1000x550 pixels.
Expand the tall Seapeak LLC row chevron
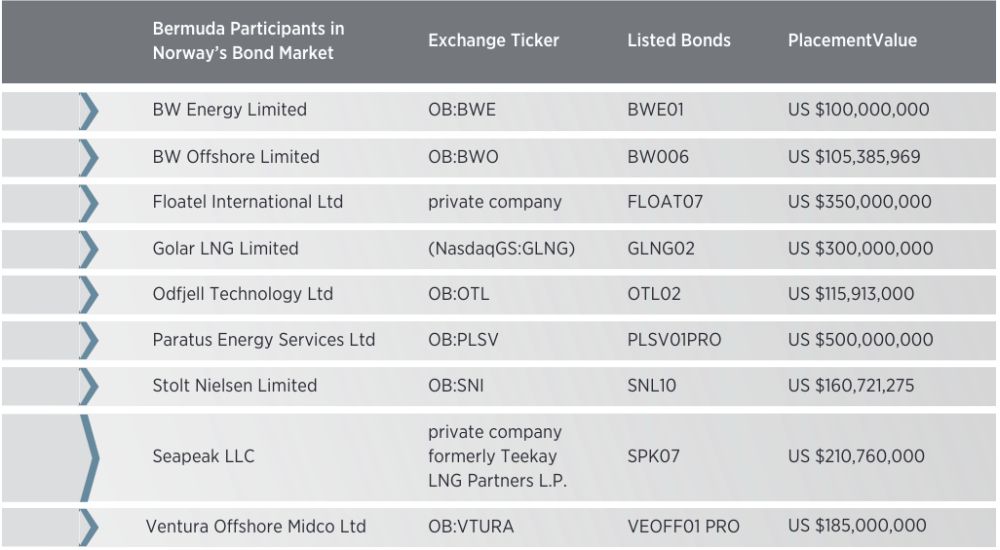tap(89, 456)
